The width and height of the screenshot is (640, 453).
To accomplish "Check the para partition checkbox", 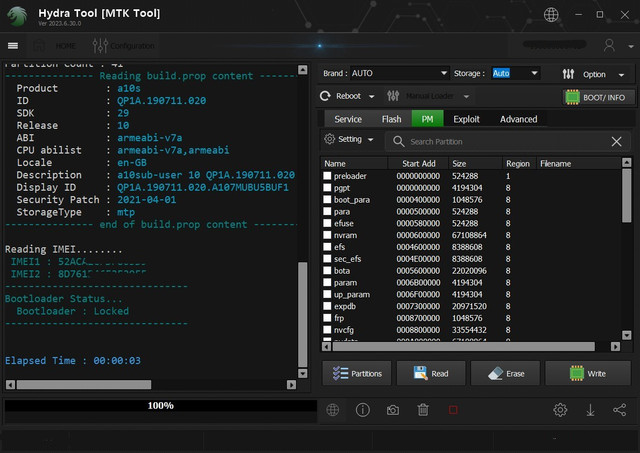I will pyautogui.click(x=327, y=211).
